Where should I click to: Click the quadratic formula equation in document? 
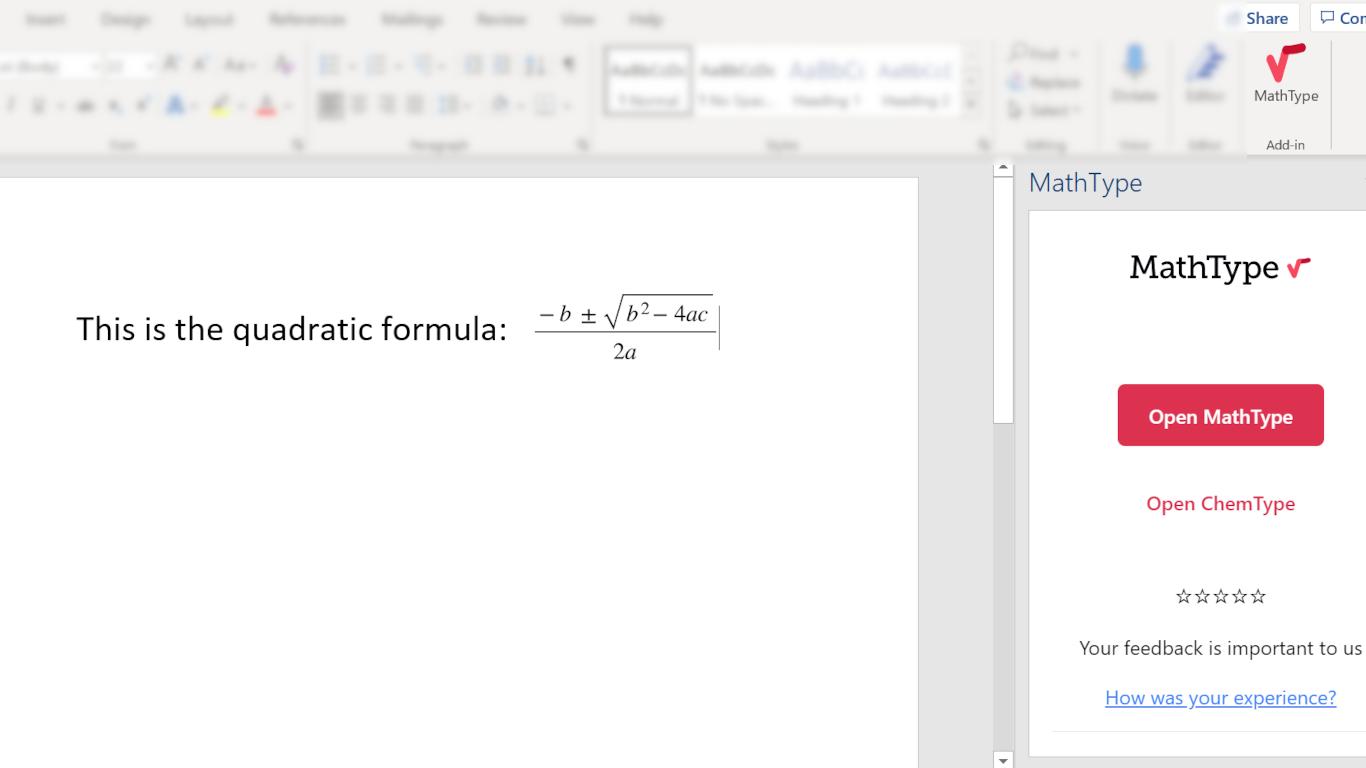tap(625, 328)
